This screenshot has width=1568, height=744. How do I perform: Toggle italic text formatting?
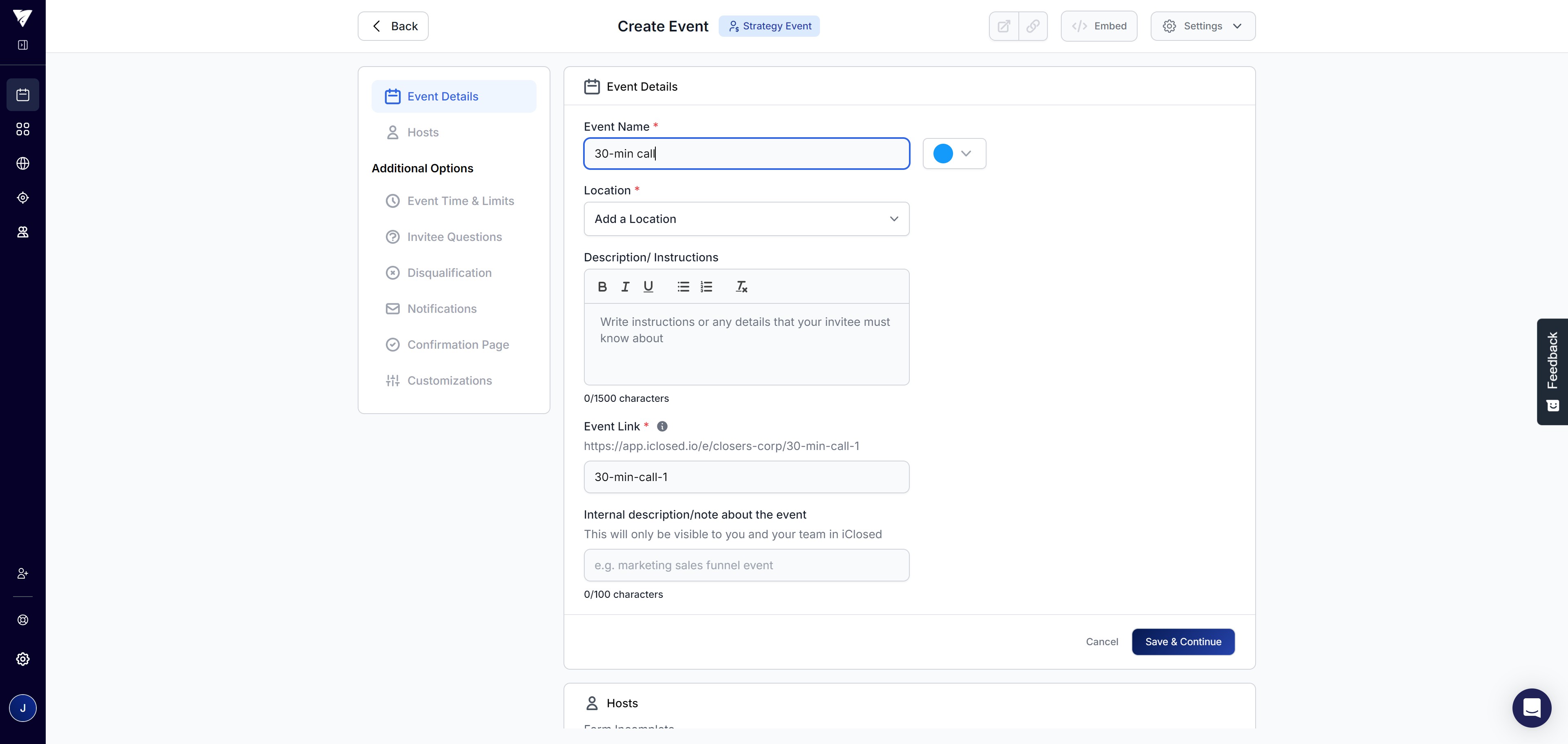625,287
